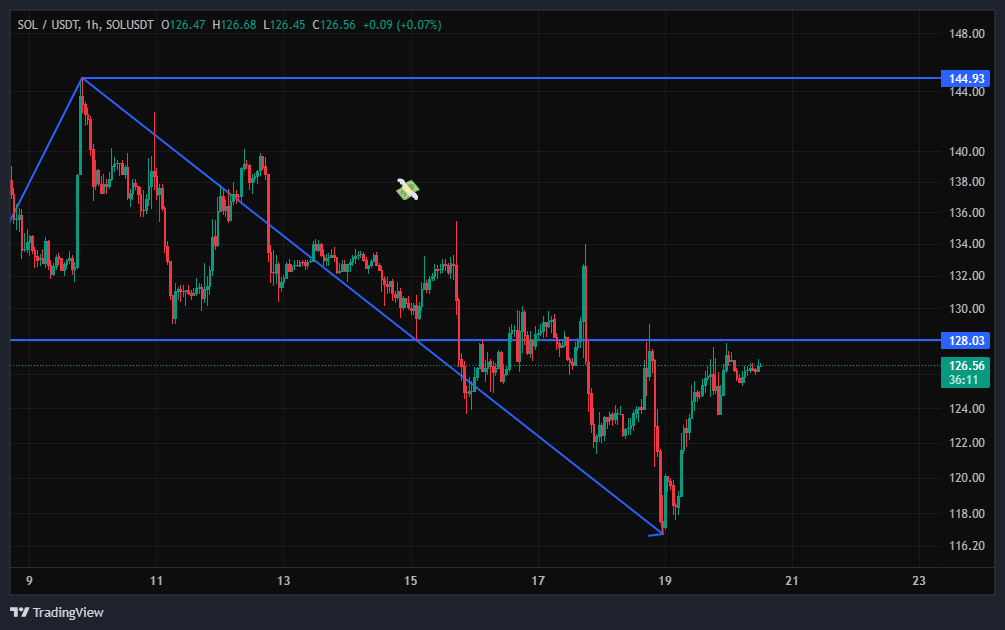Click the O126.47 open value in legend
The image size is (1005, 630).
[183, 24]
